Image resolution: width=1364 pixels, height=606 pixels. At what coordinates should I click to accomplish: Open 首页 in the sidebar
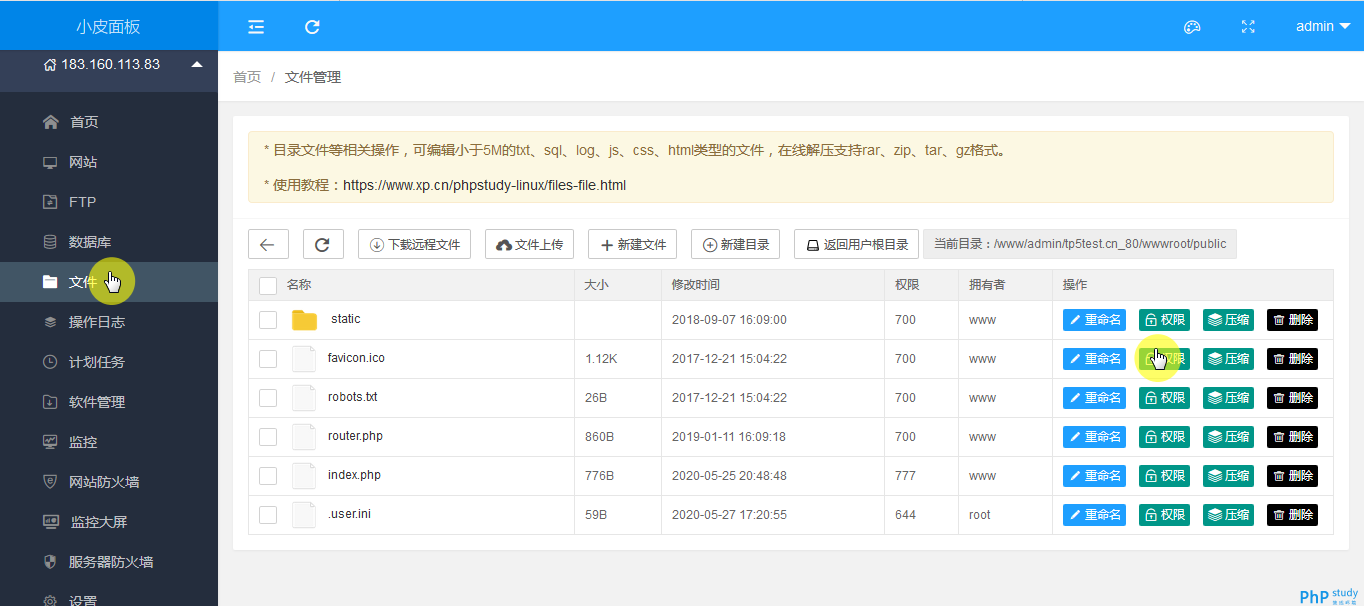(109, 122)
